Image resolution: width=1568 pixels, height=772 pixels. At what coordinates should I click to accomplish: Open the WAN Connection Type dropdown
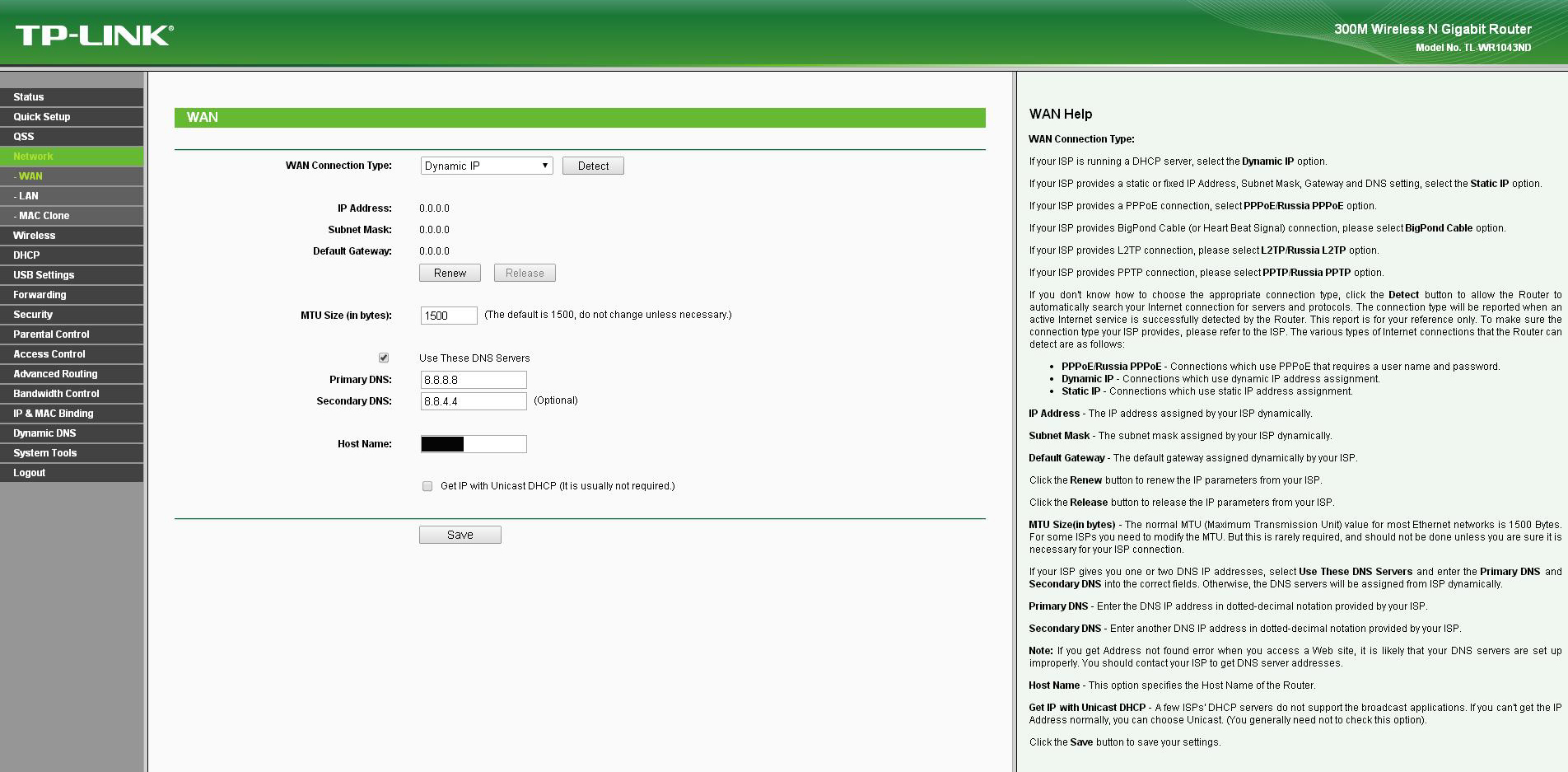pyautogui.click(x=486, y=166)
